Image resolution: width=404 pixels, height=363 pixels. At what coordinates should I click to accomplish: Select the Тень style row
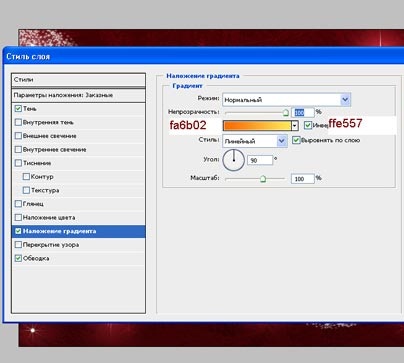pos(79,109)
